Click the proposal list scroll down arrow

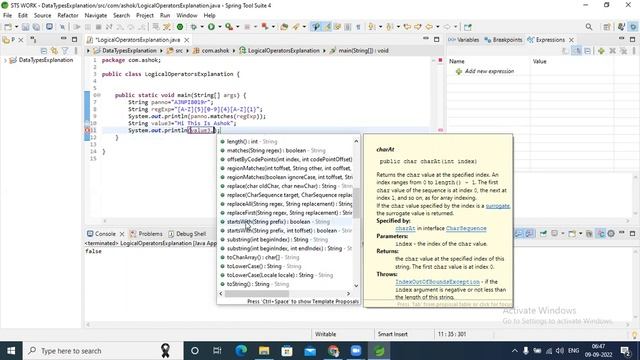click(x=356, y=286)
